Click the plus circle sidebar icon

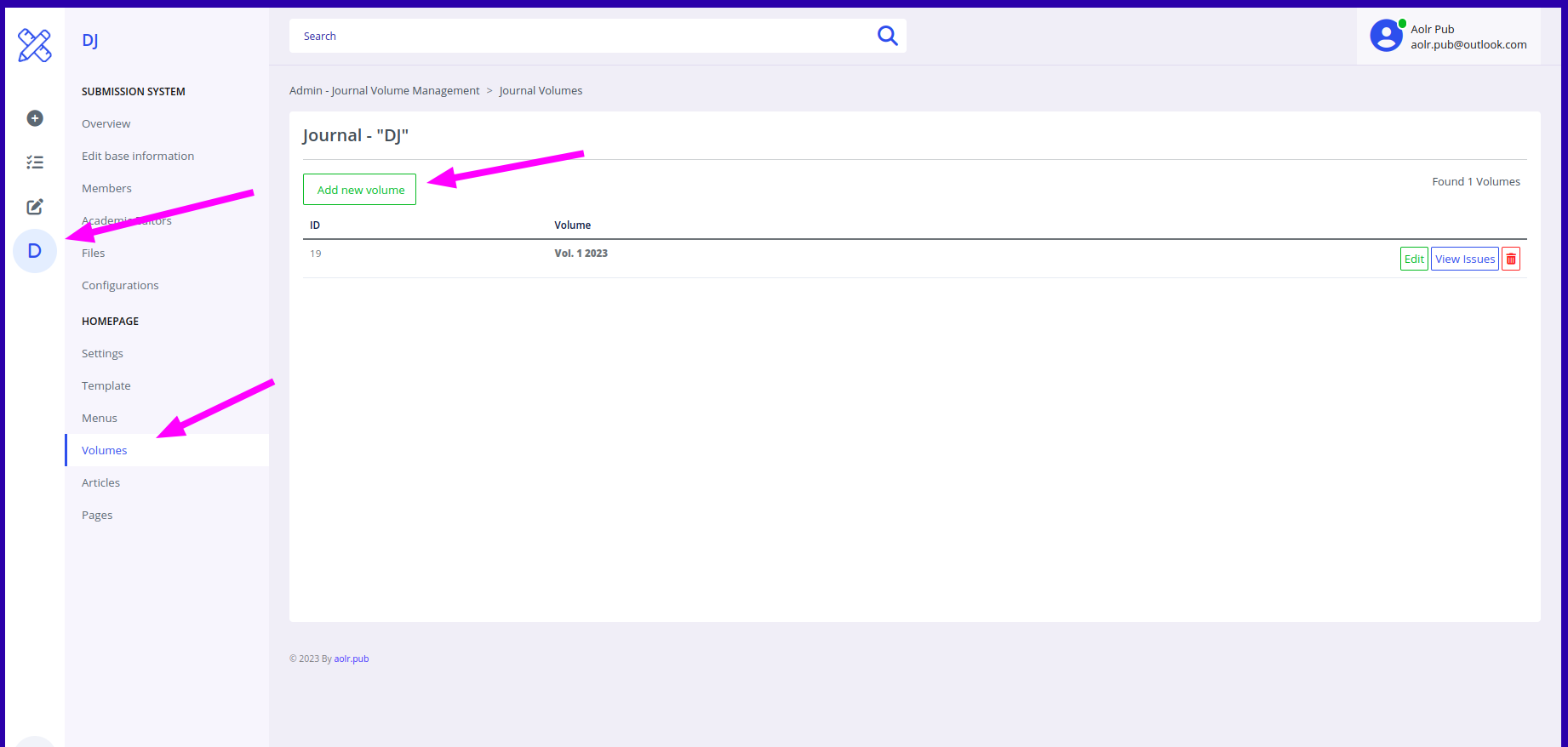pos(35,118)
